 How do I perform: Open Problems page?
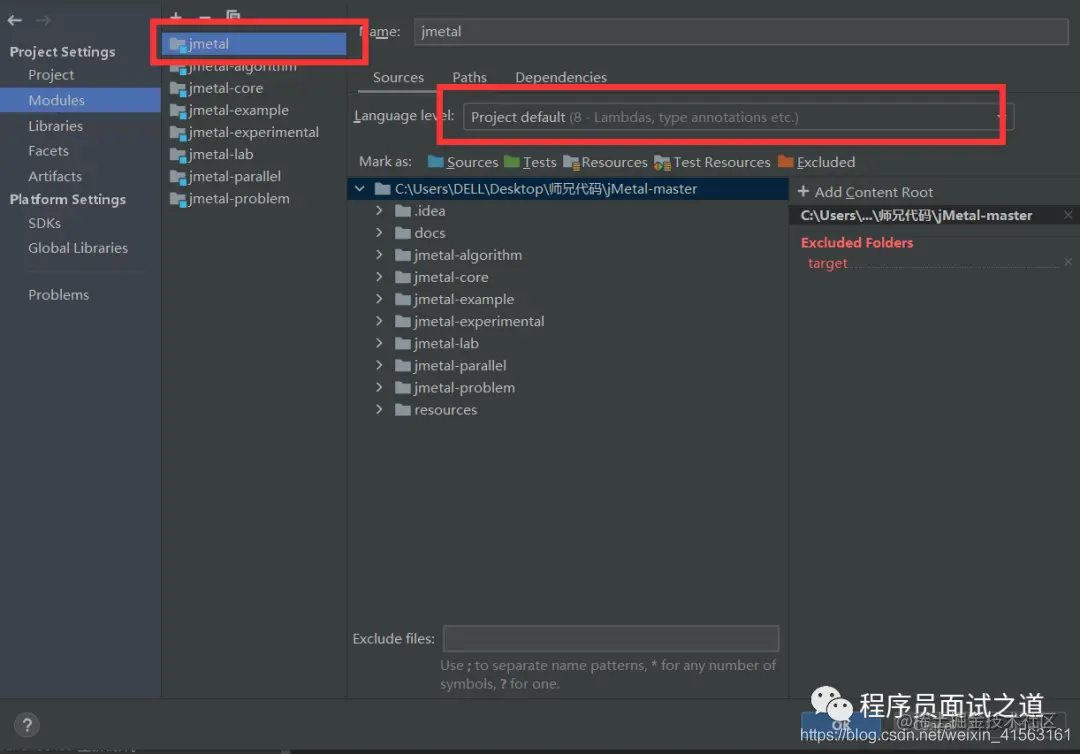click(59, 294)
